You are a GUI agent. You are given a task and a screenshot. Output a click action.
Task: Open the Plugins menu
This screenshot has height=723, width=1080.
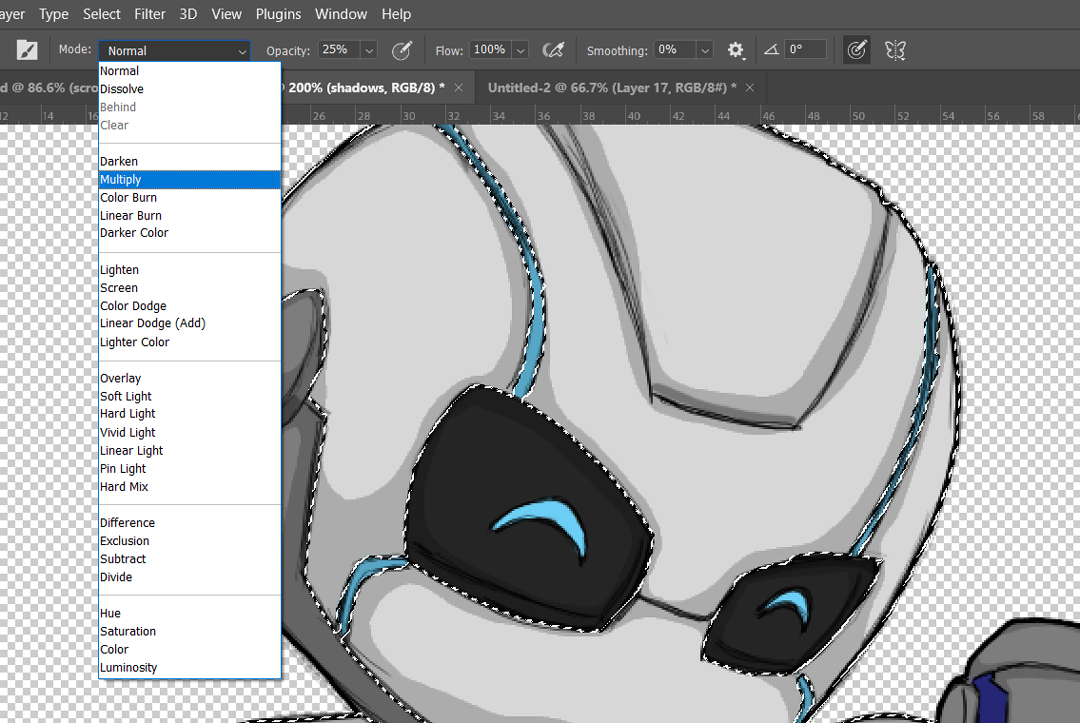click(278, 14)
